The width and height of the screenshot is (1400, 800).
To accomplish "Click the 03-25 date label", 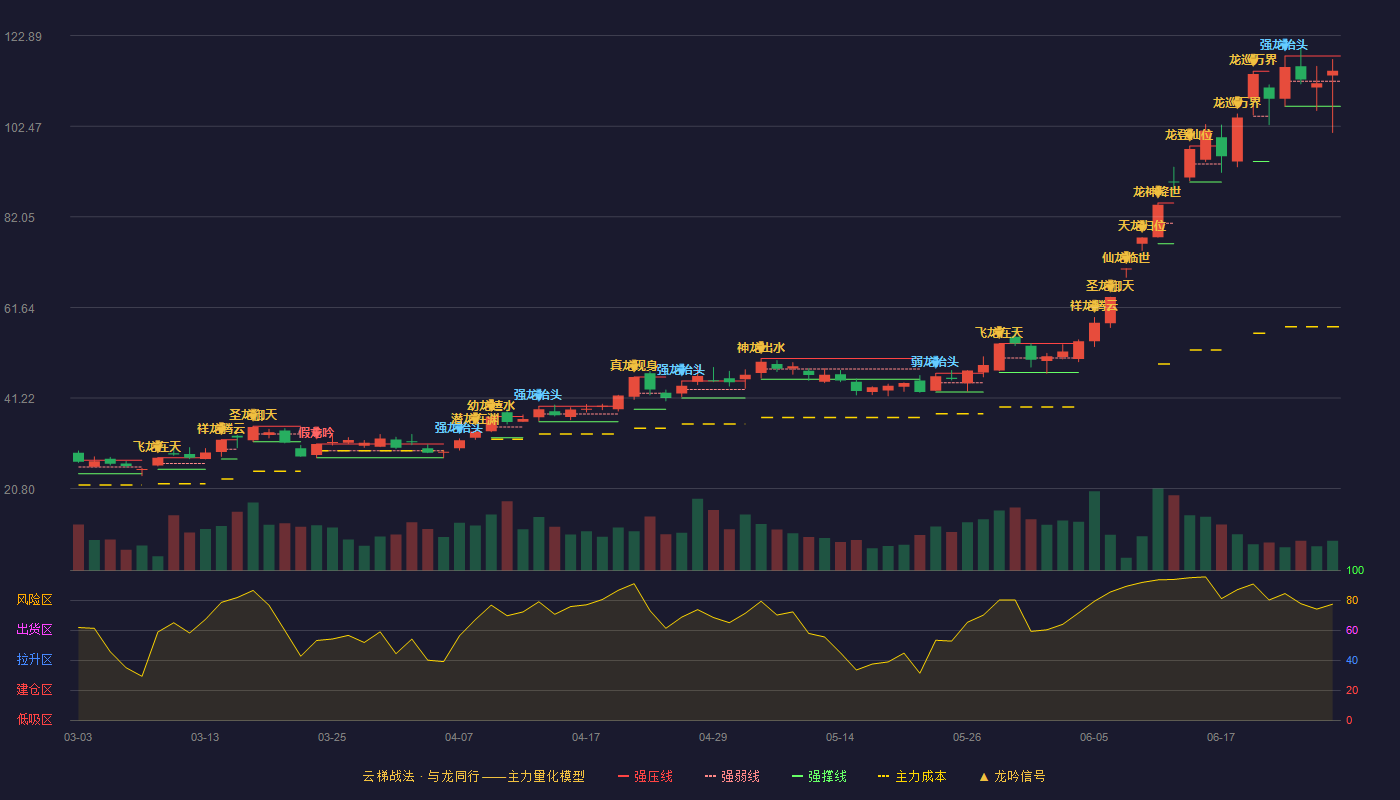I will pos(332,737).
